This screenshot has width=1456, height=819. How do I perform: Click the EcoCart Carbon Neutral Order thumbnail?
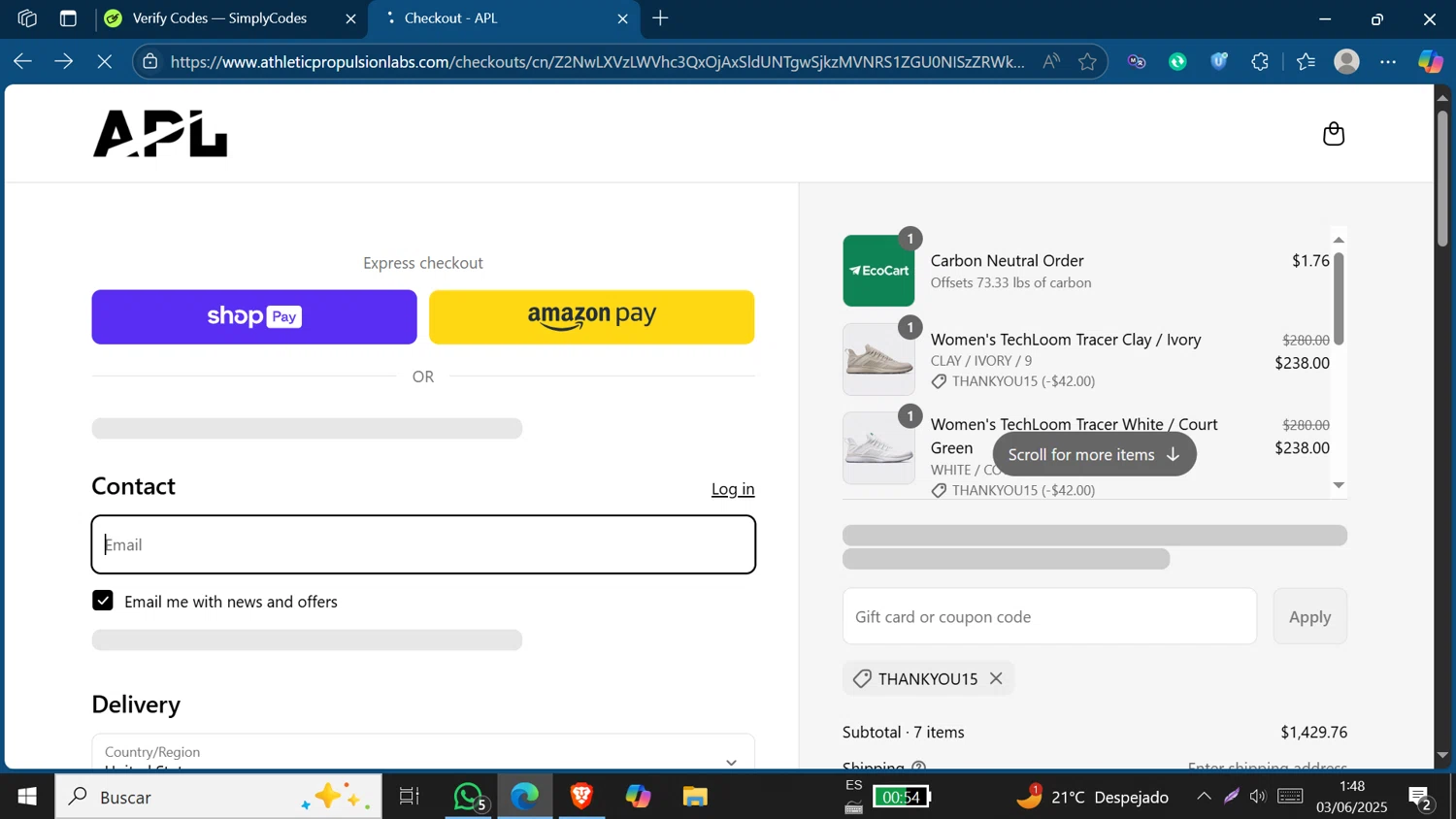coord(878,271)
